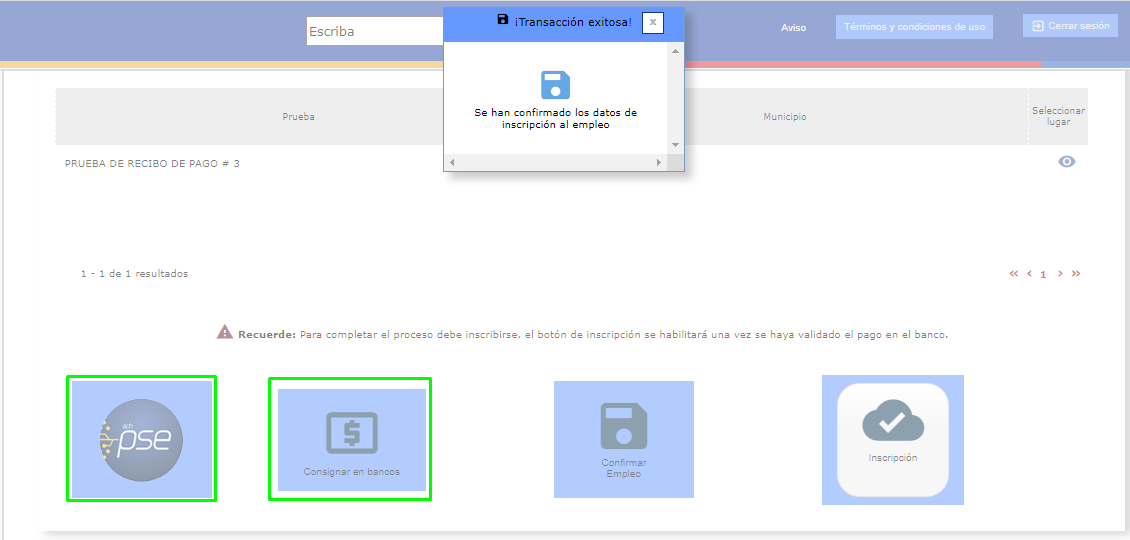This screenshot has height=540, width=1130.
Task: Select page 1 in the pagination
Action: coord(1044,275)
